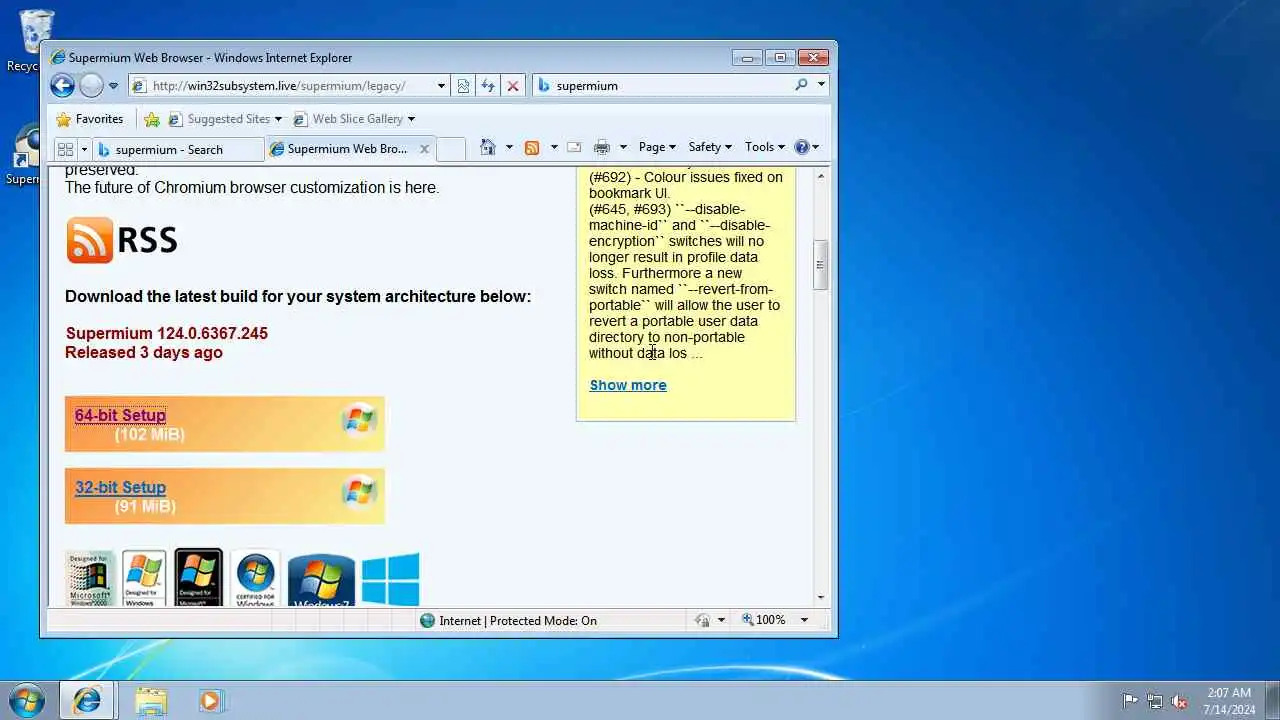This screenshot has height=720, width=1280.
Task: Open the Safety menu
Action: (710, 147)
